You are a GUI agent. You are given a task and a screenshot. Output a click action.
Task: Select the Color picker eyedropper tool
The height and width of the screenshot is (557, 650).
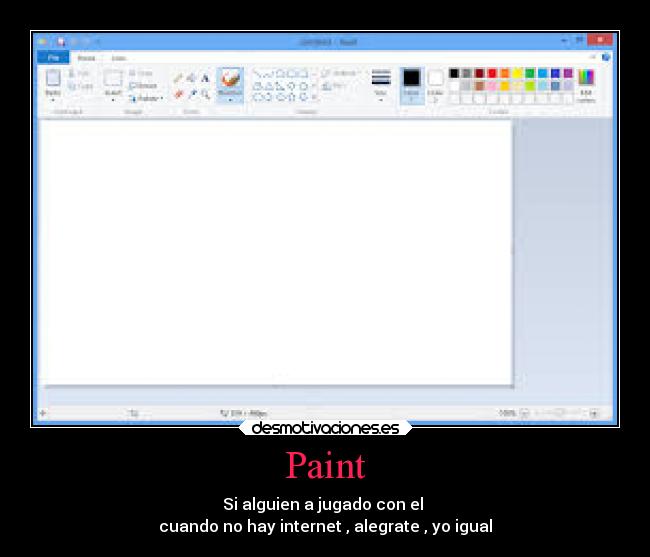pos(192,94)
